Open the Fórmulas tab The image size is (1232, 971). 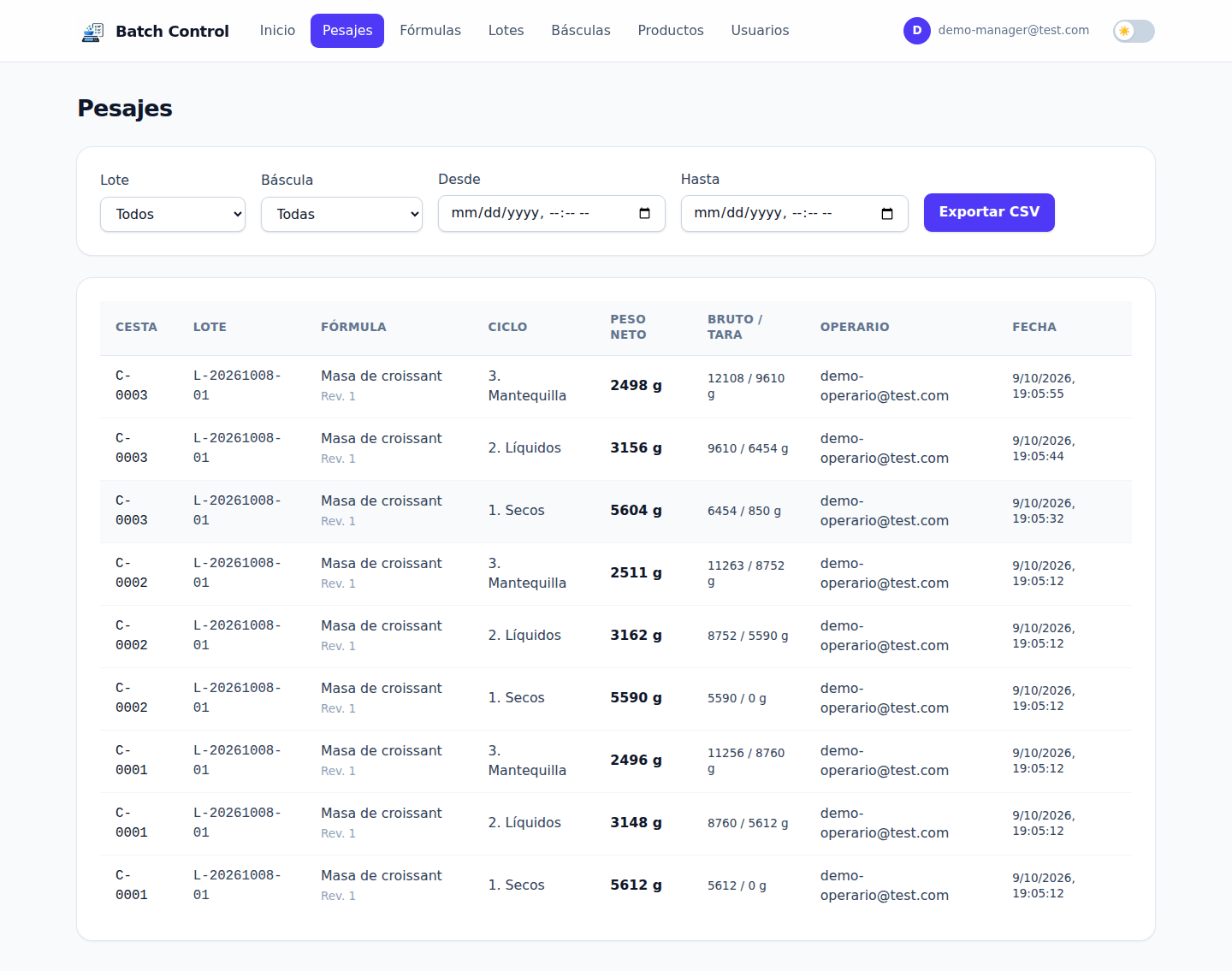(430, 31)
